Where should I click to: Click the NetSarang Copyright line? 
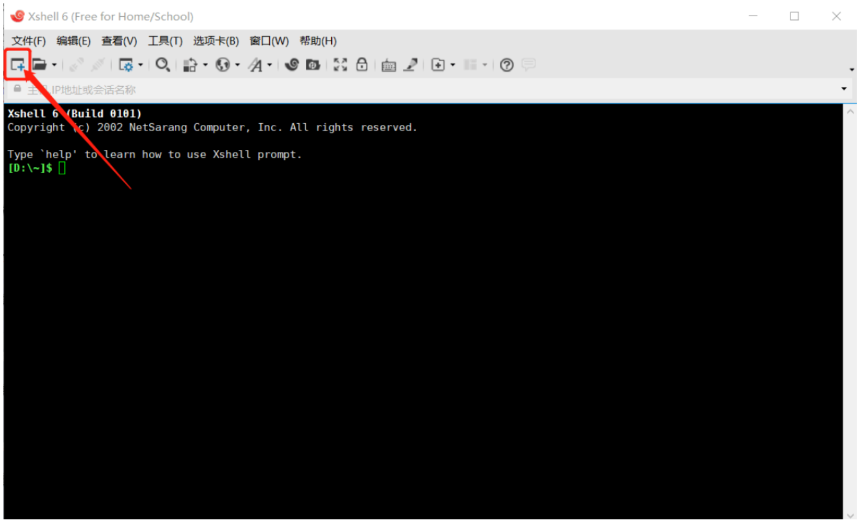click(212, 127)
